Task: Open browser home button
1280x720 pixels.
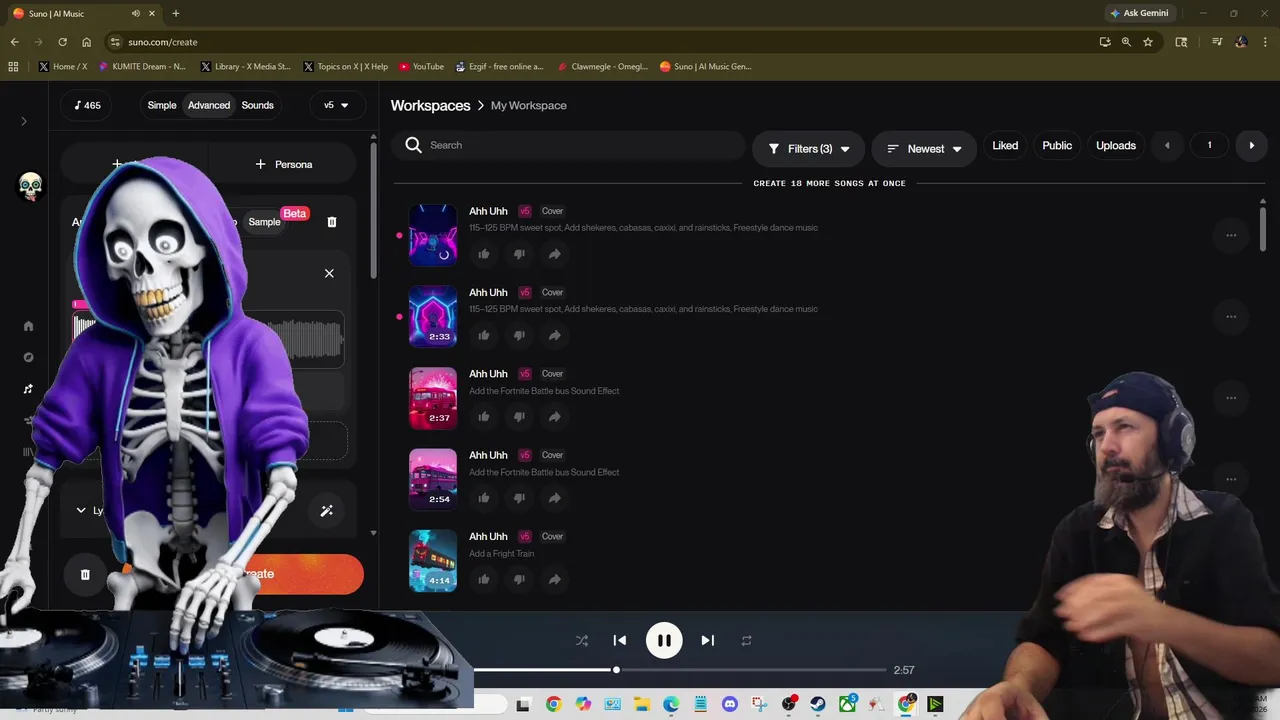Action: pyautogui.click(x=86, y=42)
